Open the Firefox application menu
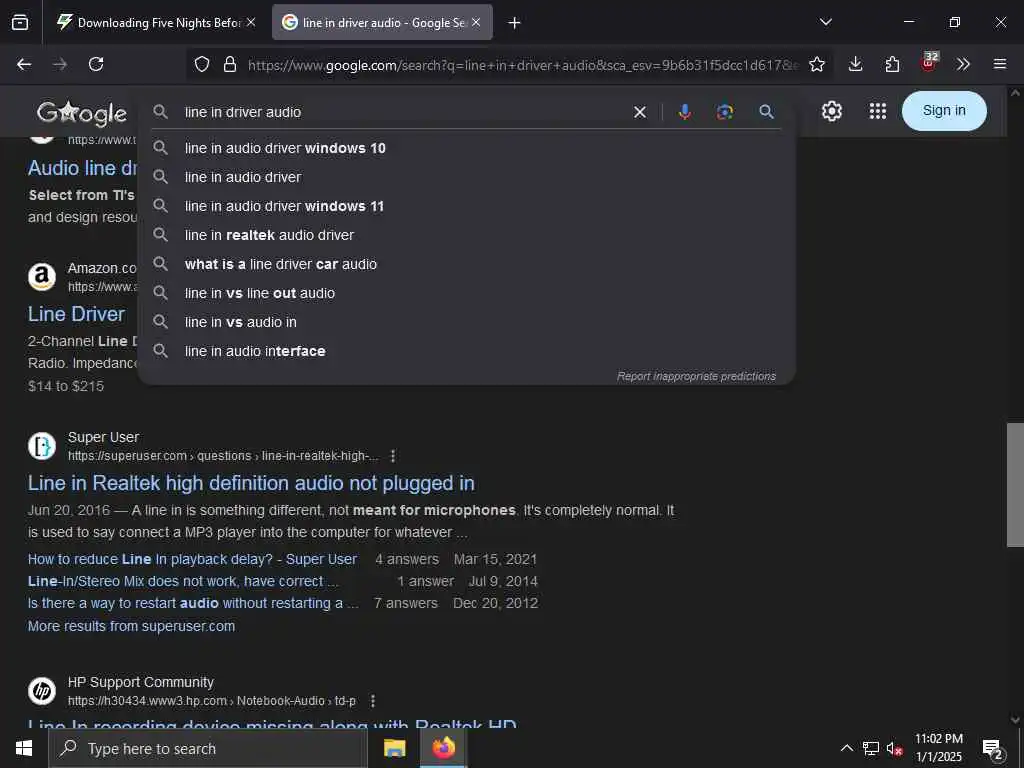The height and width of the screenshot is (768, 1024). coord(1000,64)
